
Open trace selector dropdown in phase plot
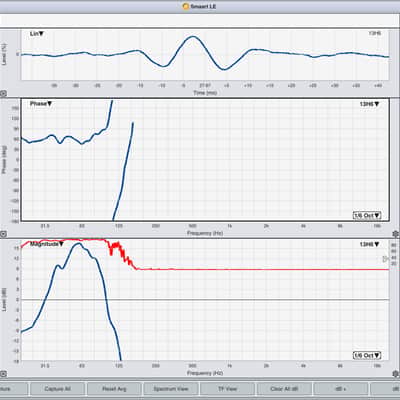click(x=369, y=104)
